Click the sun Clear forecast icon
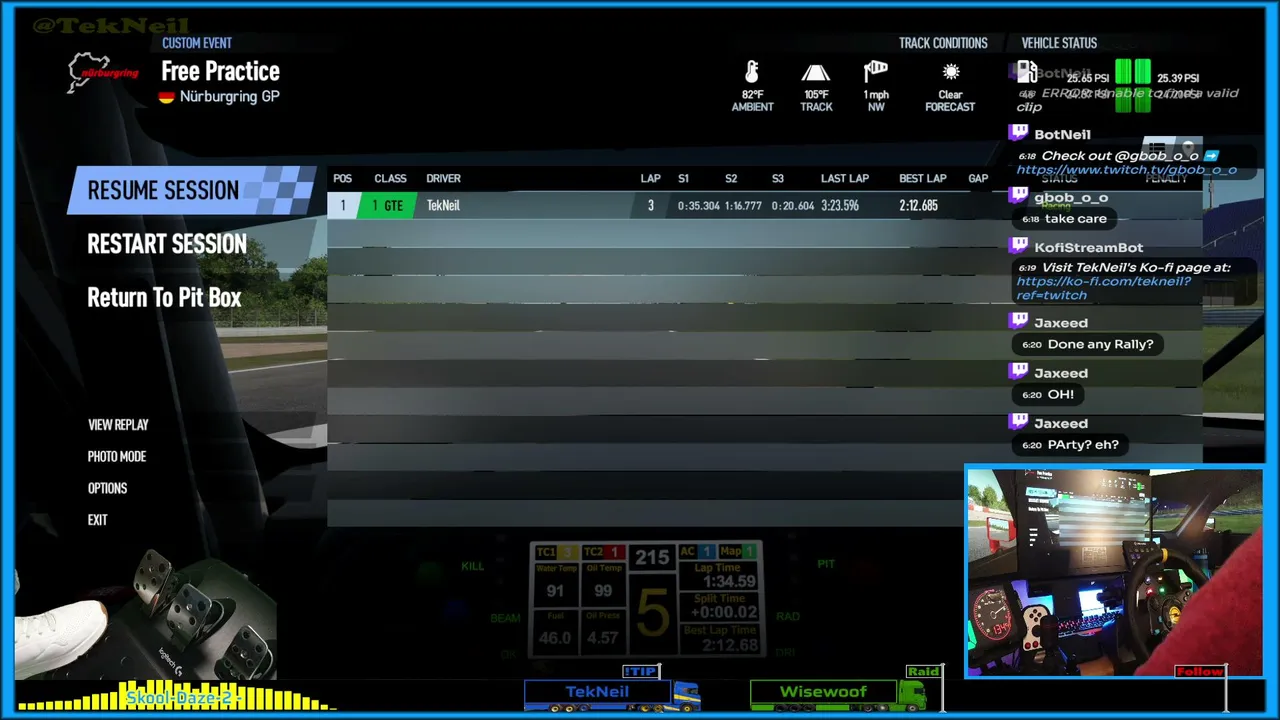The width and height of the screenshot is (1280, 720). click(950, 73)
